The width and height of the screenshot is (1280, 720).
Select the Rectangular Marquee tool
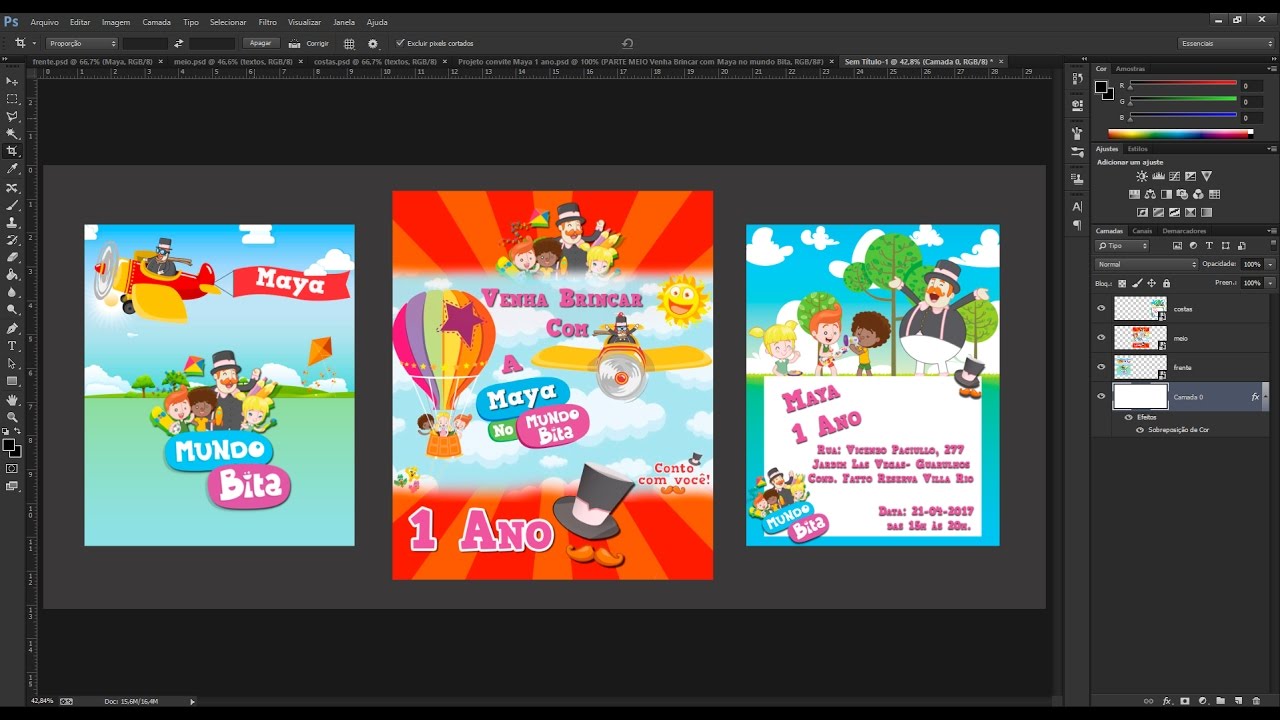[x=12, y=99]
